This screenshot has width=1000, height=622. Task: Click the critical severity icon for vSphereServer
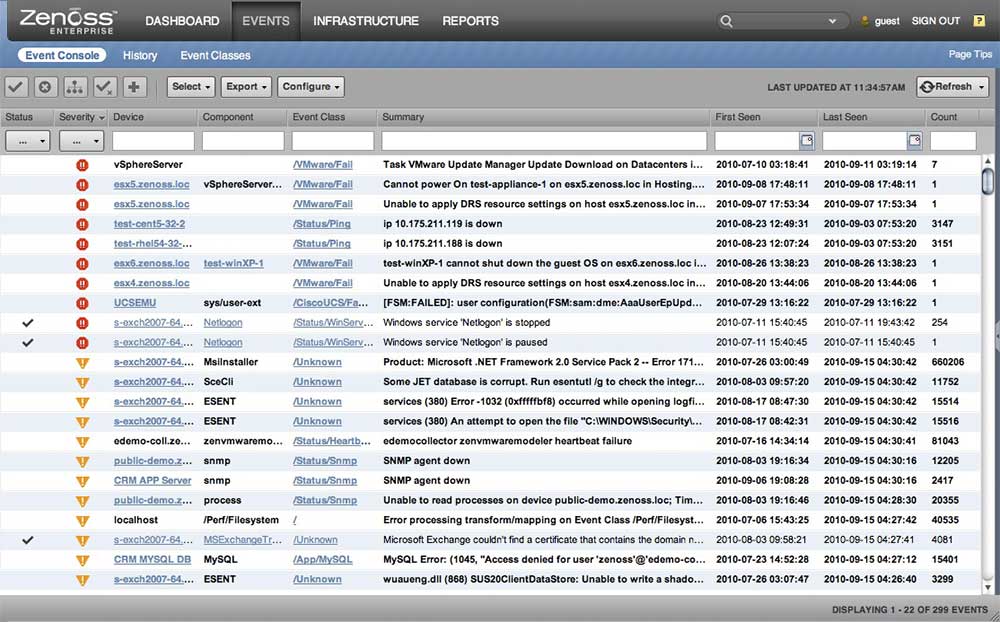[x=82, y=165]
